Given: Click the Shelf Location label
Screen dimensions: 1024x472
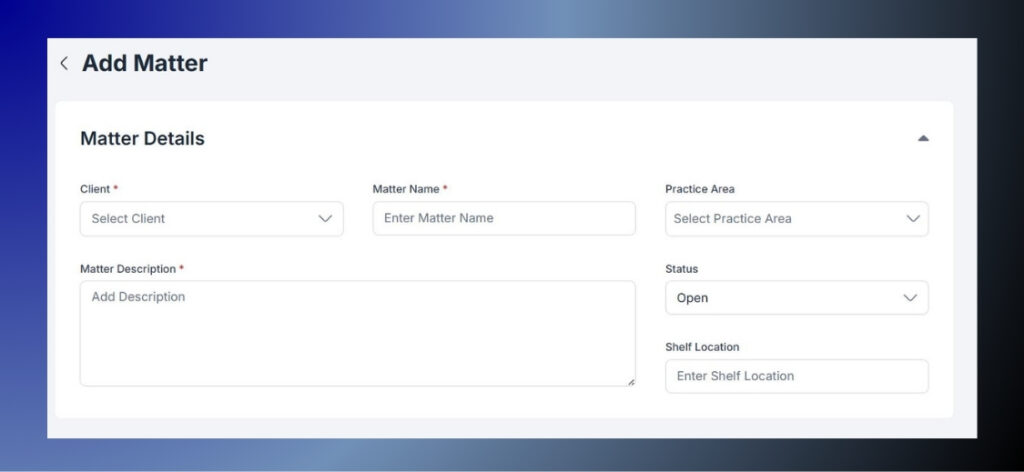Looking at the screenshot, I should pyautogui.click(x=702, y=347).
